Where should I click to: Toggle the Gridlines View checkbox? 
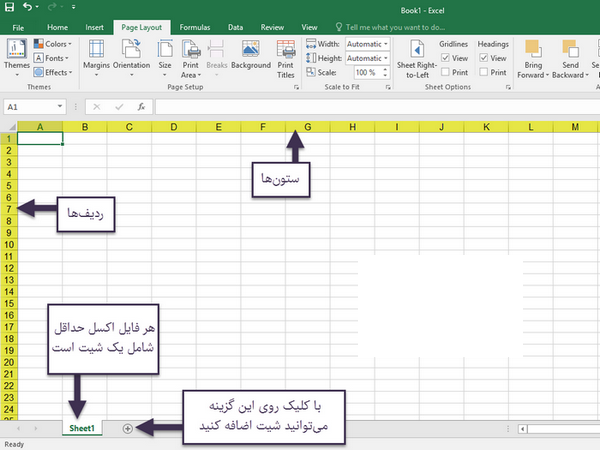coord(446,58)
